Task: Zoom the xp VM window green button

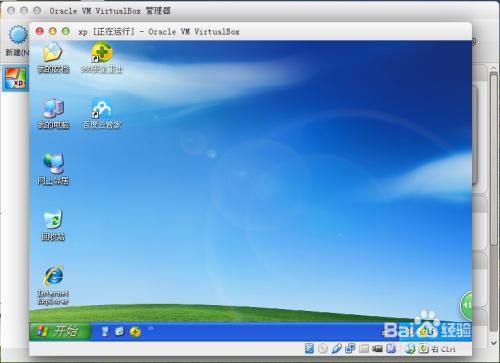Action: click(x=66, y=31)
